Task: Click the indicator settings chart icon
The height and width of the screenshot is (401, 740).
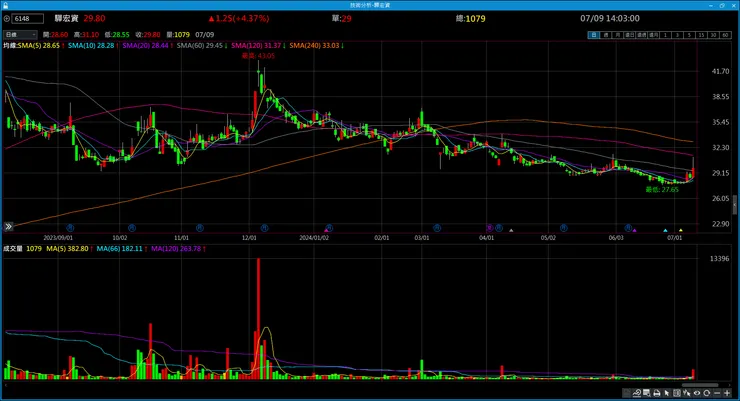Action: [637, 393]
